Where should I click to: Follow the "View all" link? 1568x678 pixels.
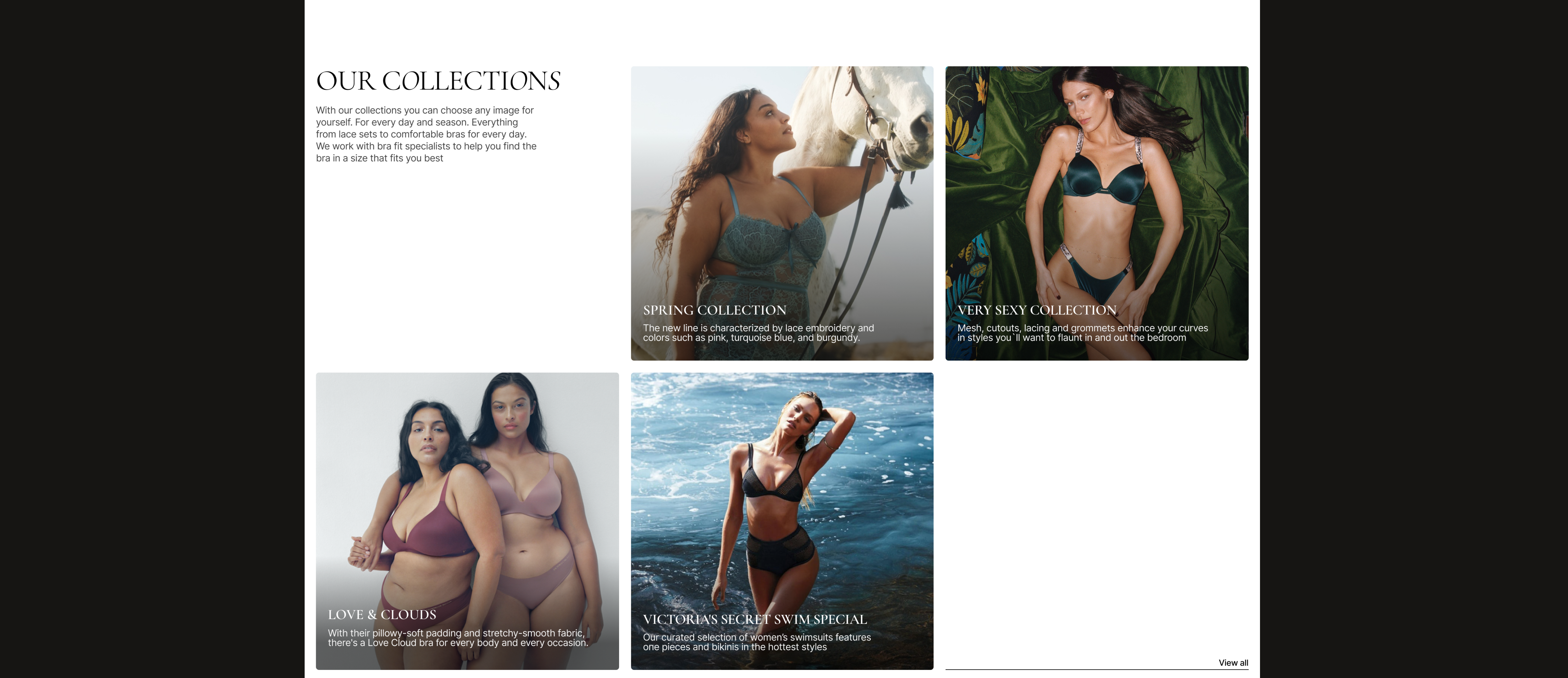point(1233,663)
